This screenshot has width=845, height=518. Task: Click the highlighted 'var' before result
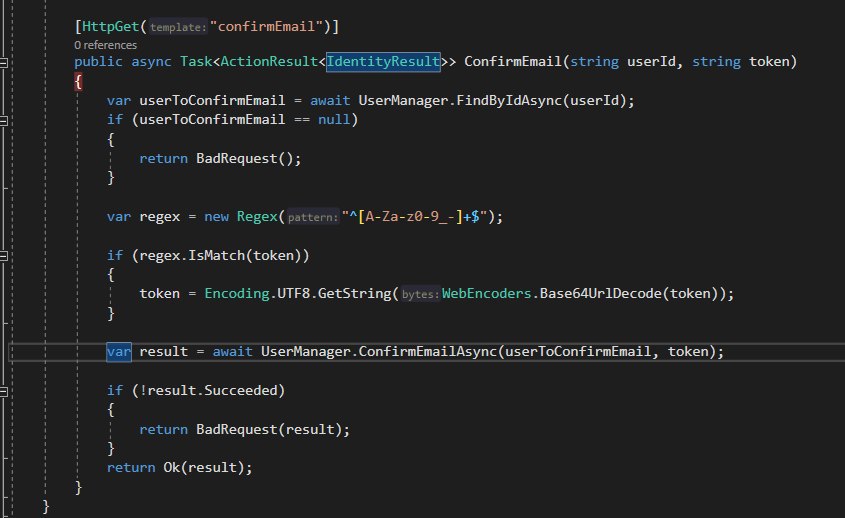click(x=119, y=352)
